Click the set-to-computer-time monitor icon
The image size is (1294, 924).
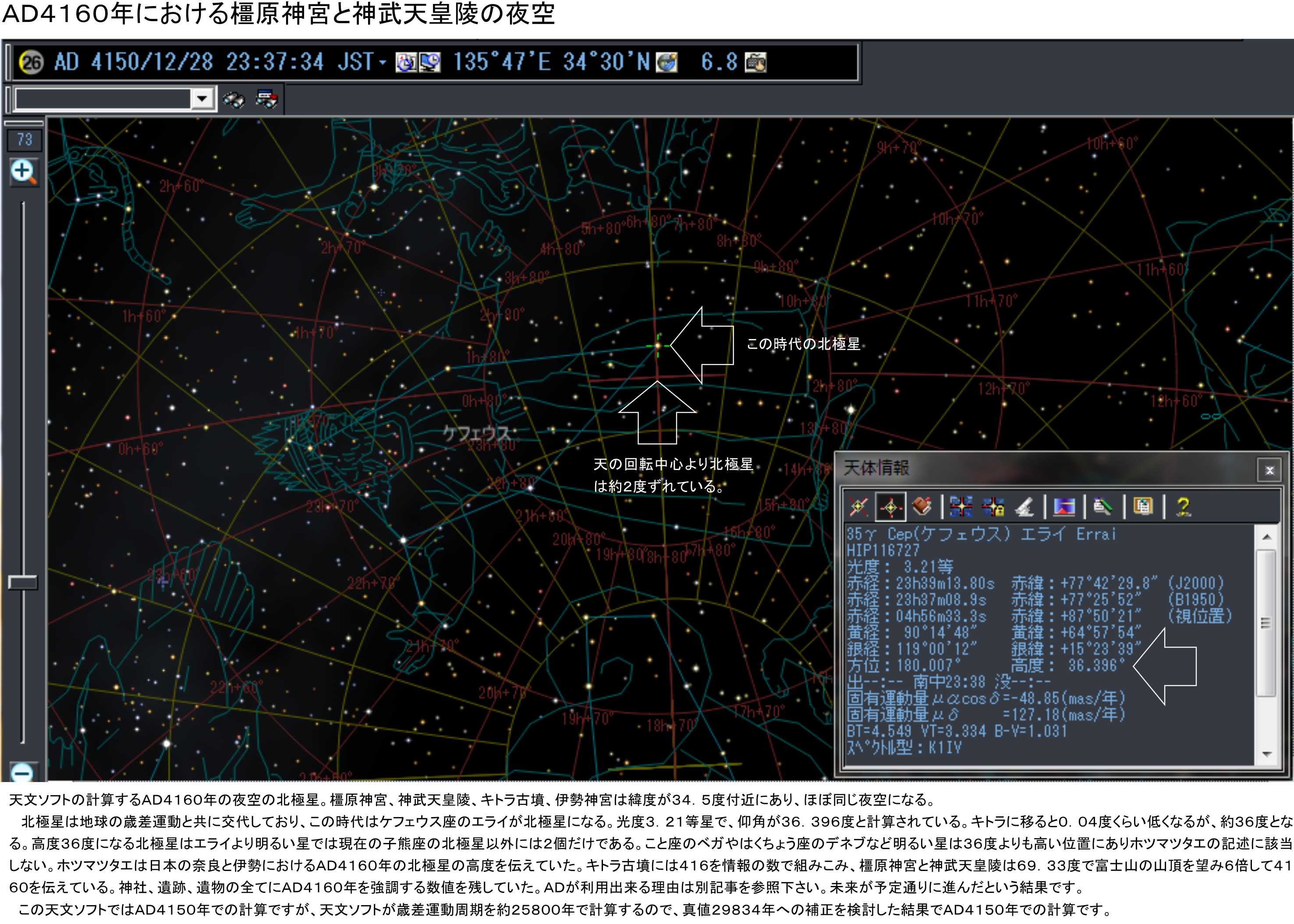point(430,62)
